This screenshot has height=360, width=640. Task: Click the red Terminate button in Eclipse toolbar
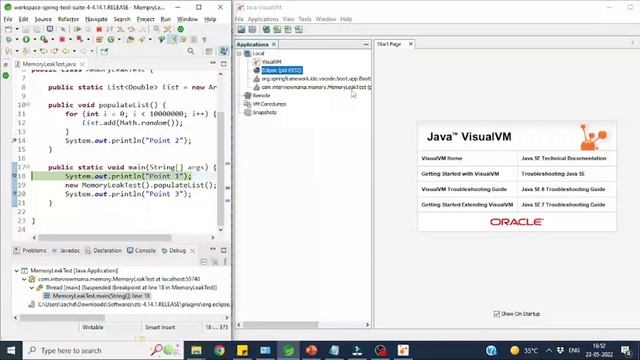(x=99, y=29)
